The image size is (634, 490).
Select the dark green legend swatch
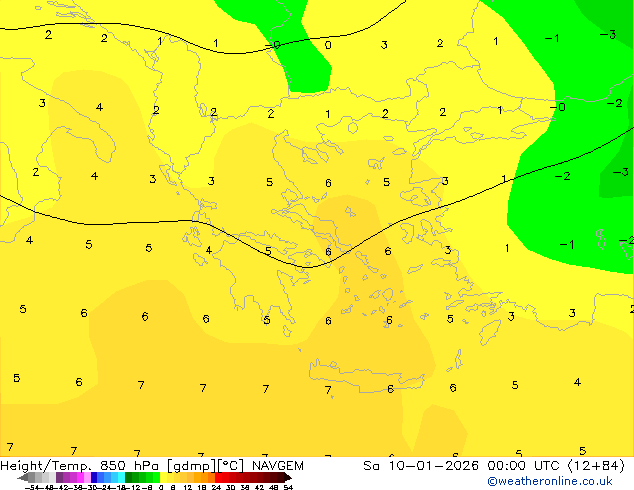click(128, 477)
